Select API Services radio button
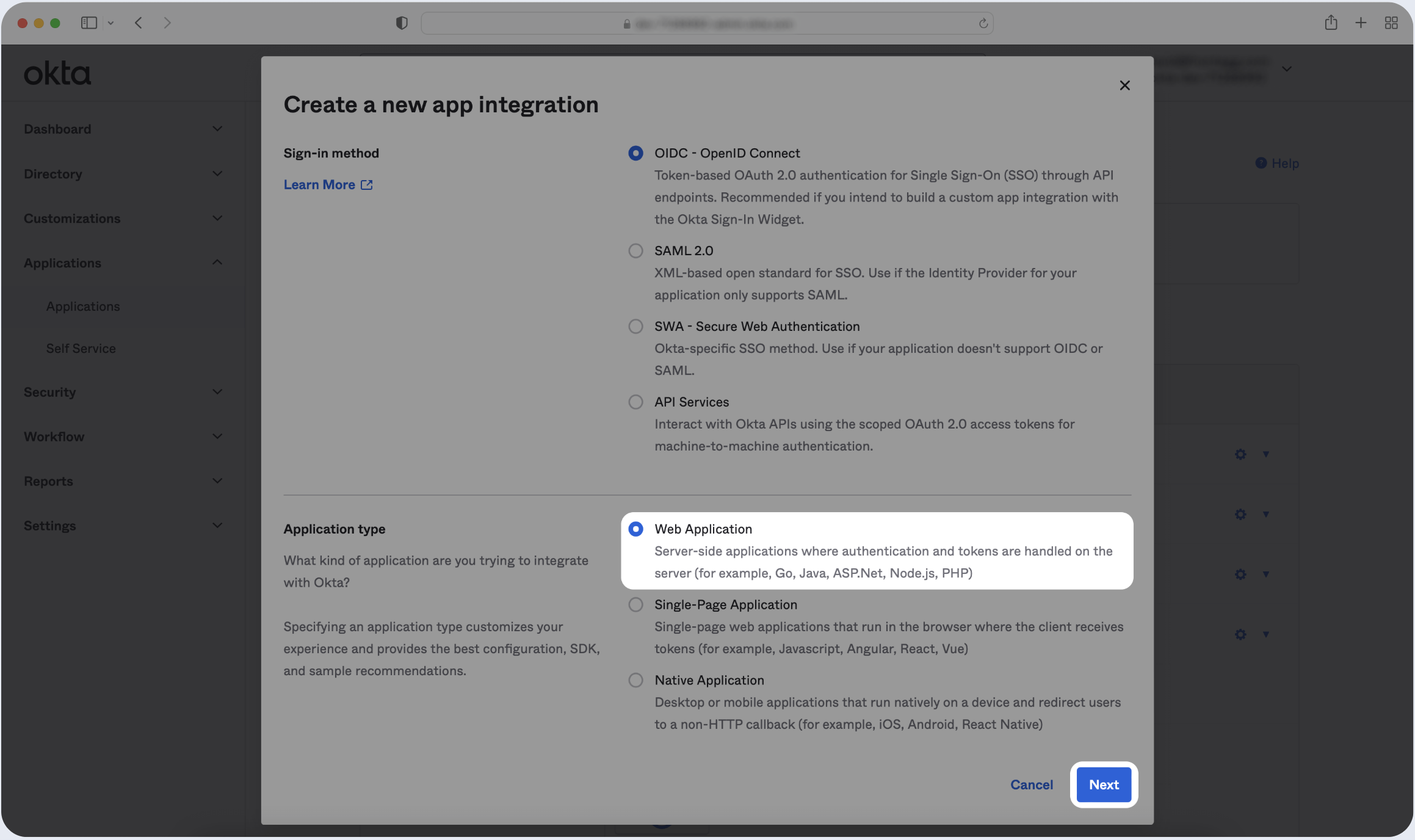This screenshot has height=840, width=1415. coord(635,402)
